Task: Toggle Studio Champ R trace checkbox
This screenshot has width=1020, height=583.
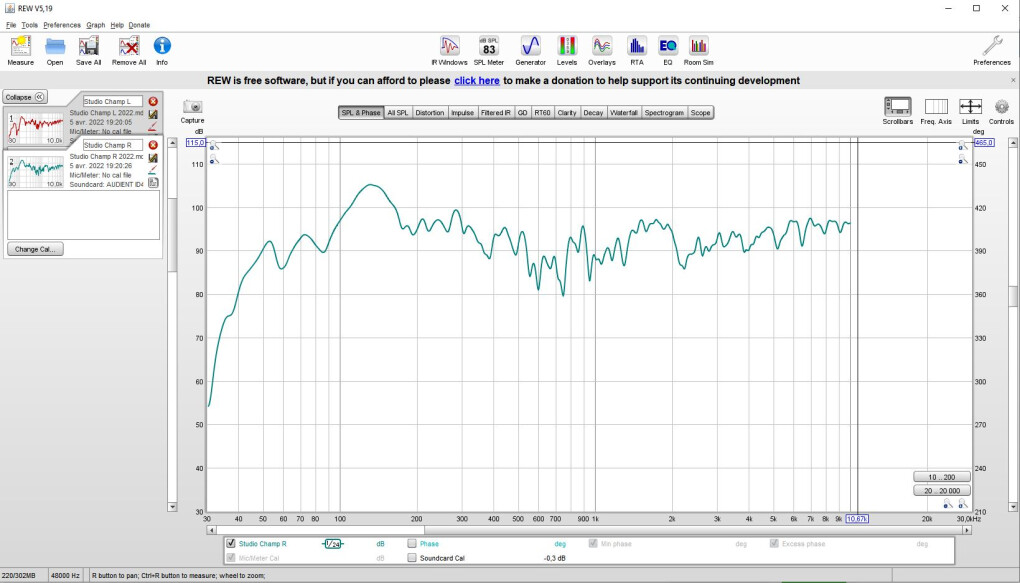Action: [x=231, y=543]
